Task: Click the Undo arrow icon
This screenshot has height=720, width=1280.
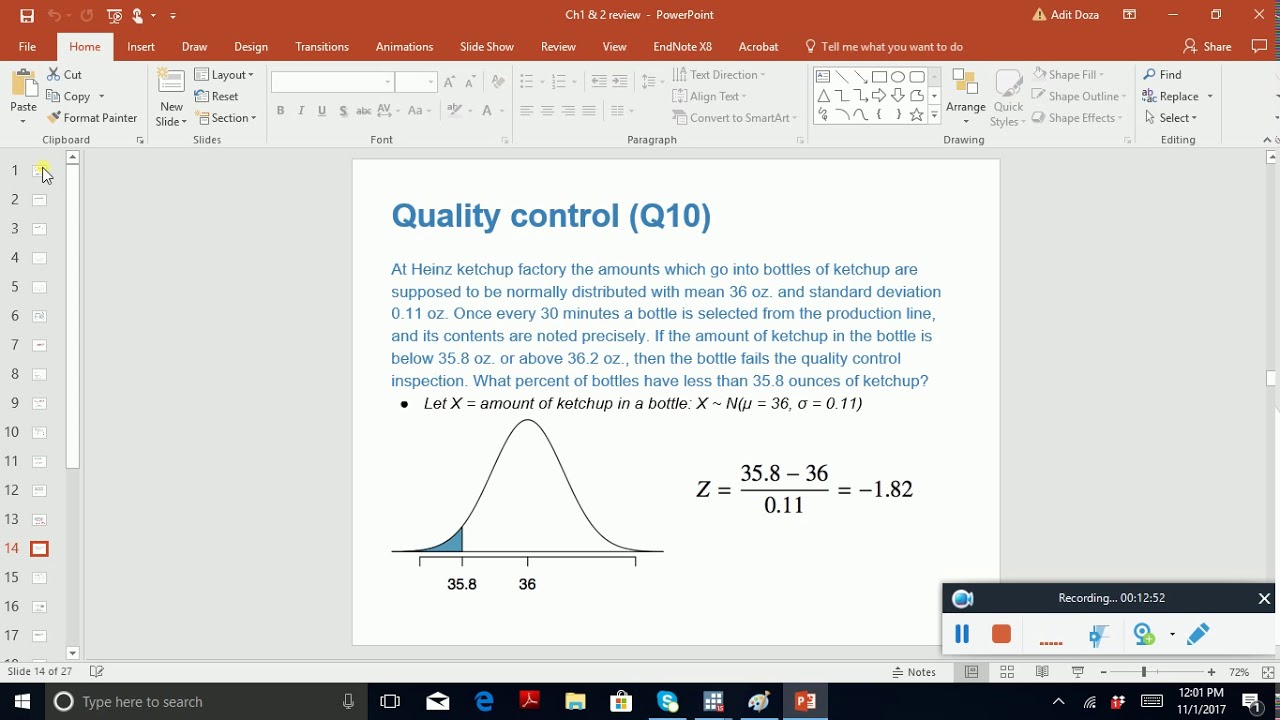Action: [x=54, y=16]
